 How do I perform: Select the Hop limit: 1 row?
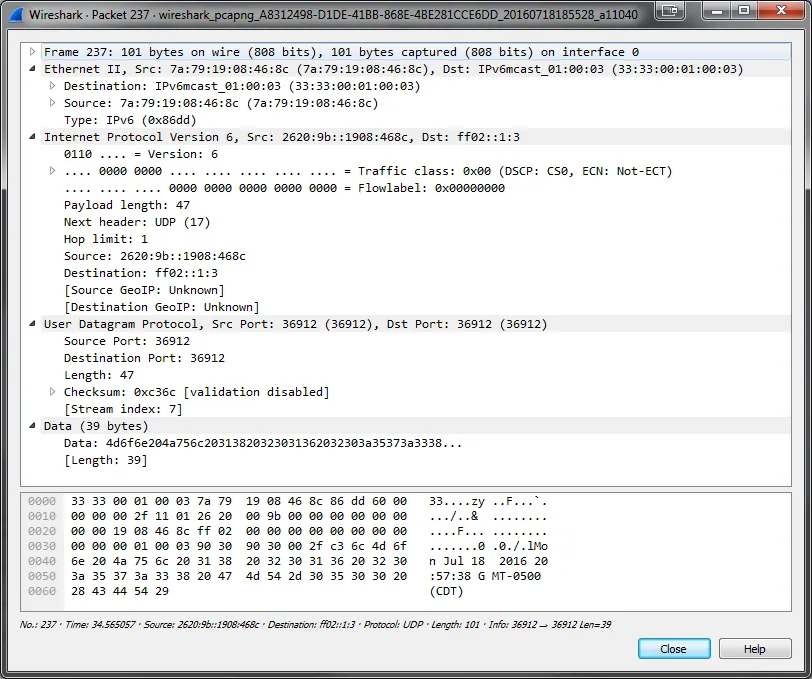106,239
